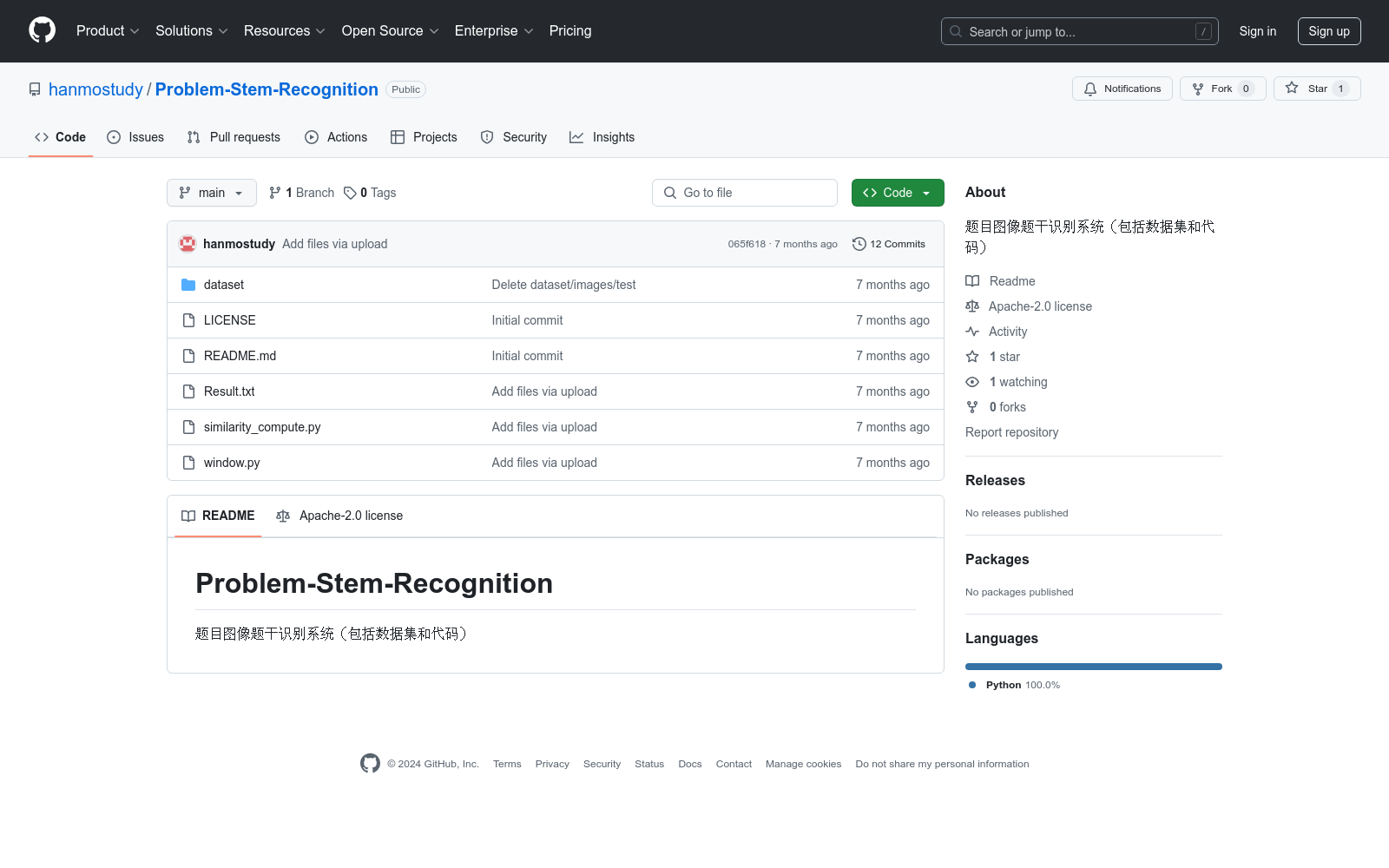Click the Result.txt file icon
1389x868 pixels.
tap(188, 391)
